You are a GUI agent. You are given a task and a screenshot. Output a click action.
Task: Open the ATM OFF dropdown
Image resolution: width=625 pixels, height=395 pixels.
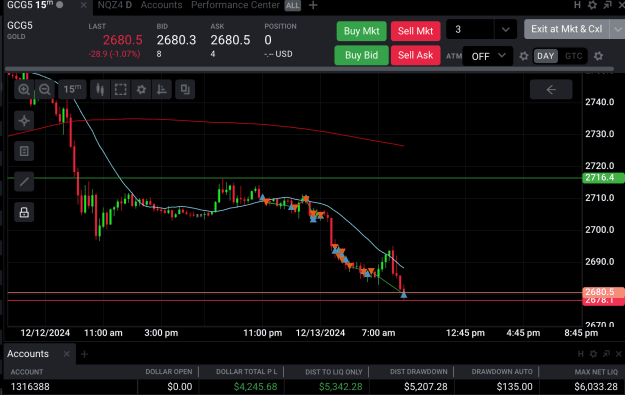(x=487, y=56)
